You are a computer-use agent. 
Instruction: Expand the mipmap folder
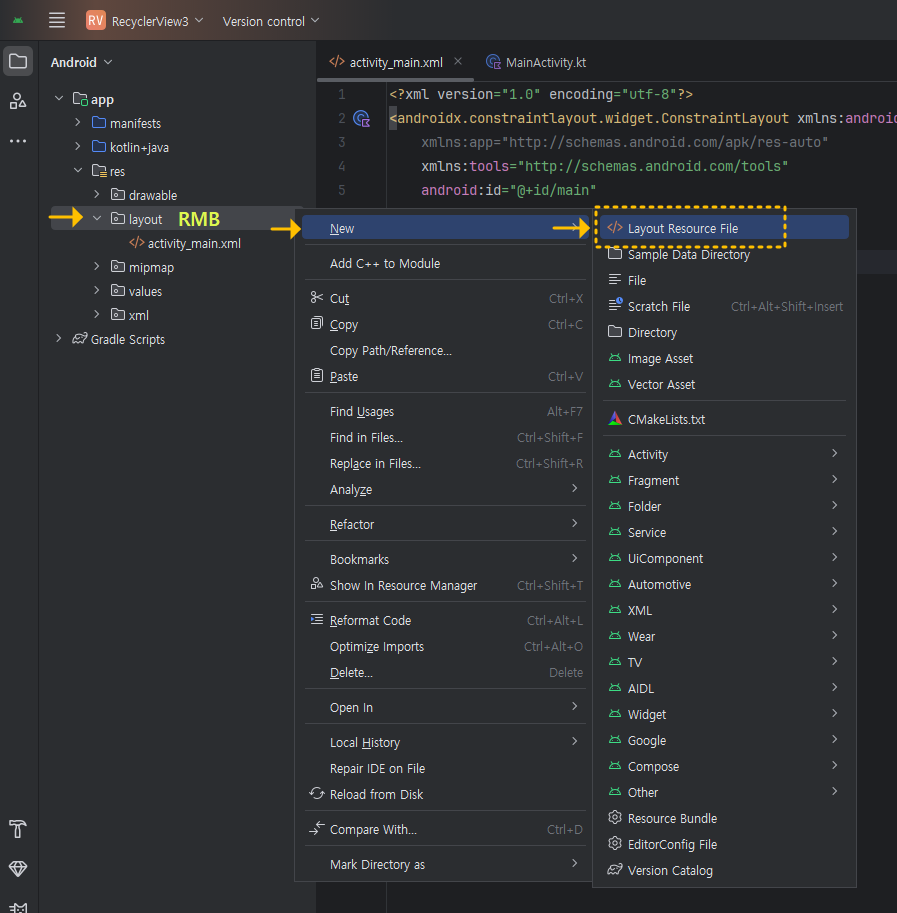coord(97,266)
